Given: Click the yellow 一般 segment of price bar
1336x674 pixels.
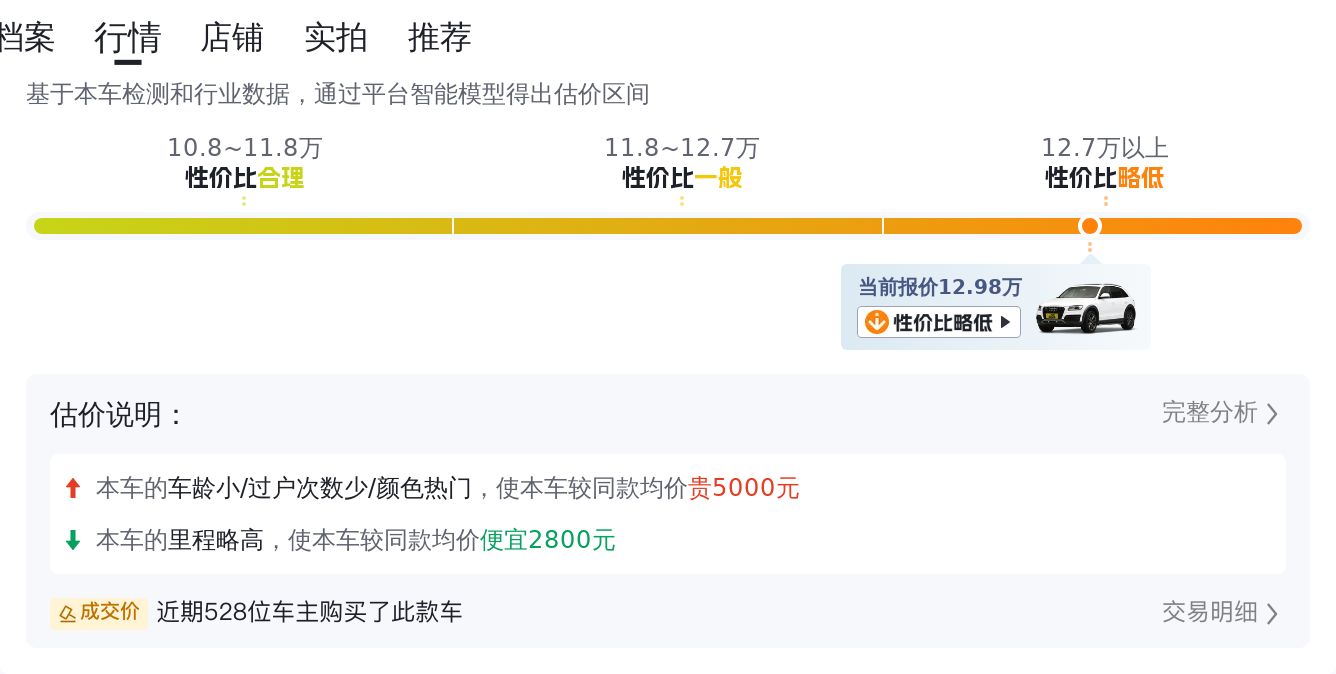Looking at the screenshot, I should click(x=668, y=226).
